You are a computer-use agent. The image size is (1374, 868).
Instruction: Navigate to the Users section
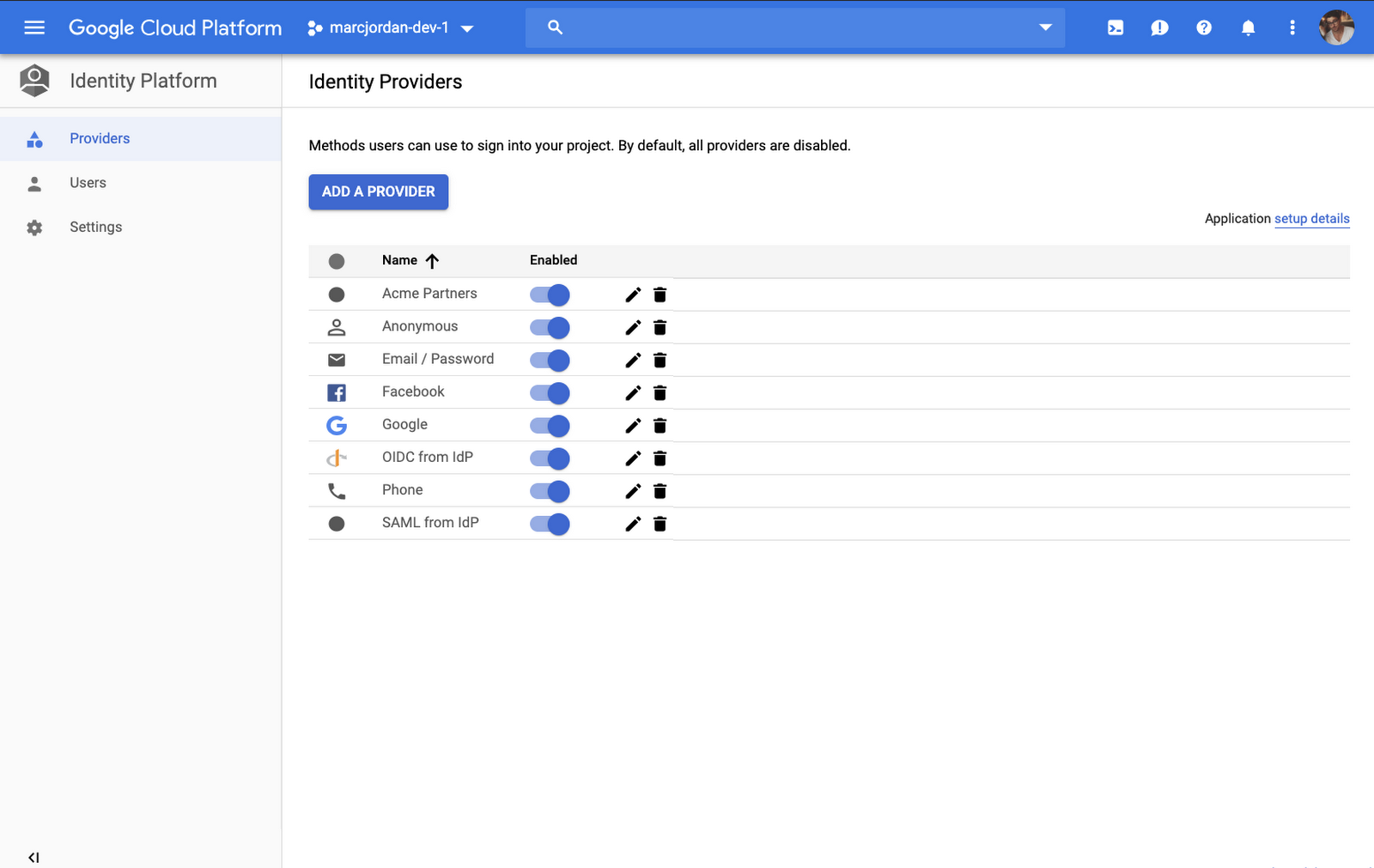[x=88, y=182]
